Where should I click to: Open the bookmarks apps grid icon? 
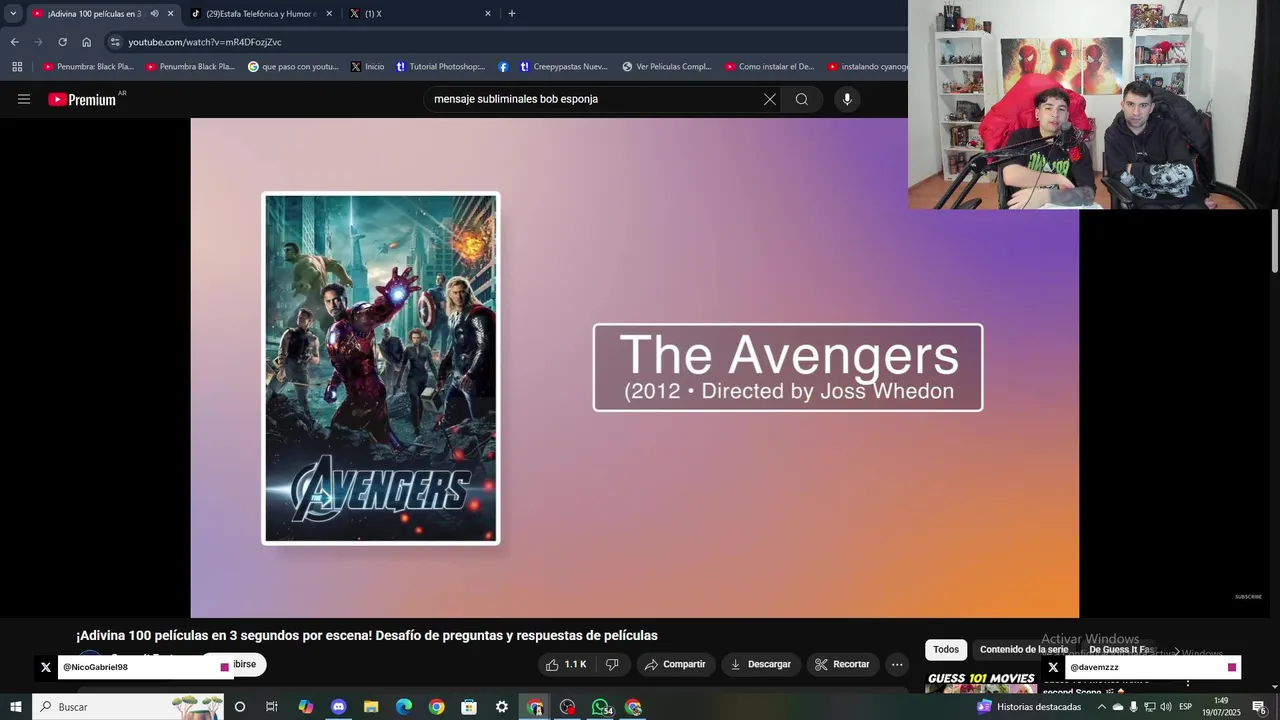pyautogui.click(x=17, y=67)
